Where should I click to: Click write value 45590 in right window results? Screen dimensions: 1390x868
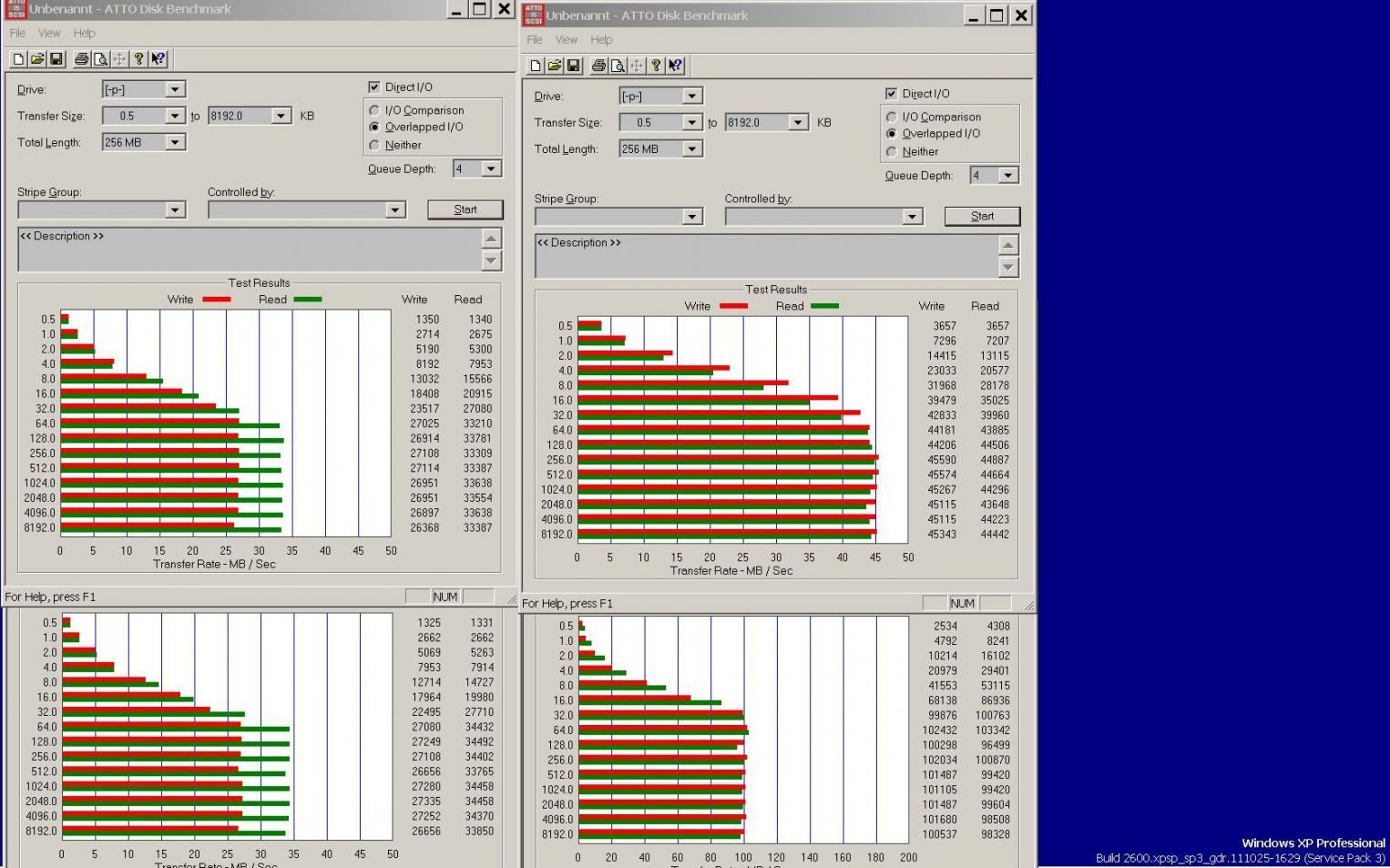[x=942, y=460]
